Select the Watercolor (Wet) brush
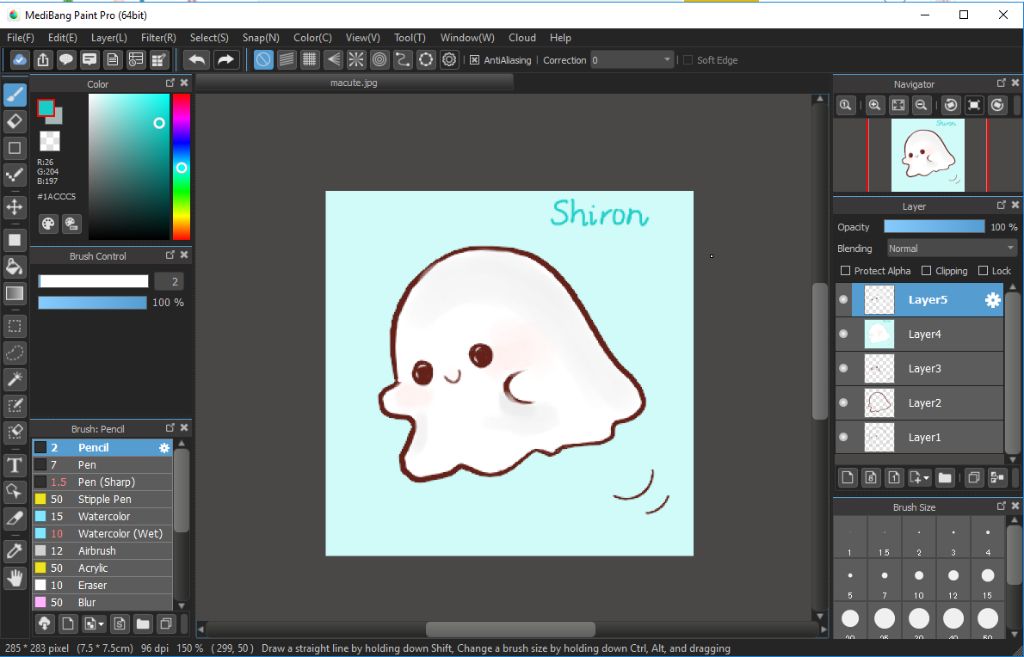Screen dimensions: 1024x657 (103, 534)
